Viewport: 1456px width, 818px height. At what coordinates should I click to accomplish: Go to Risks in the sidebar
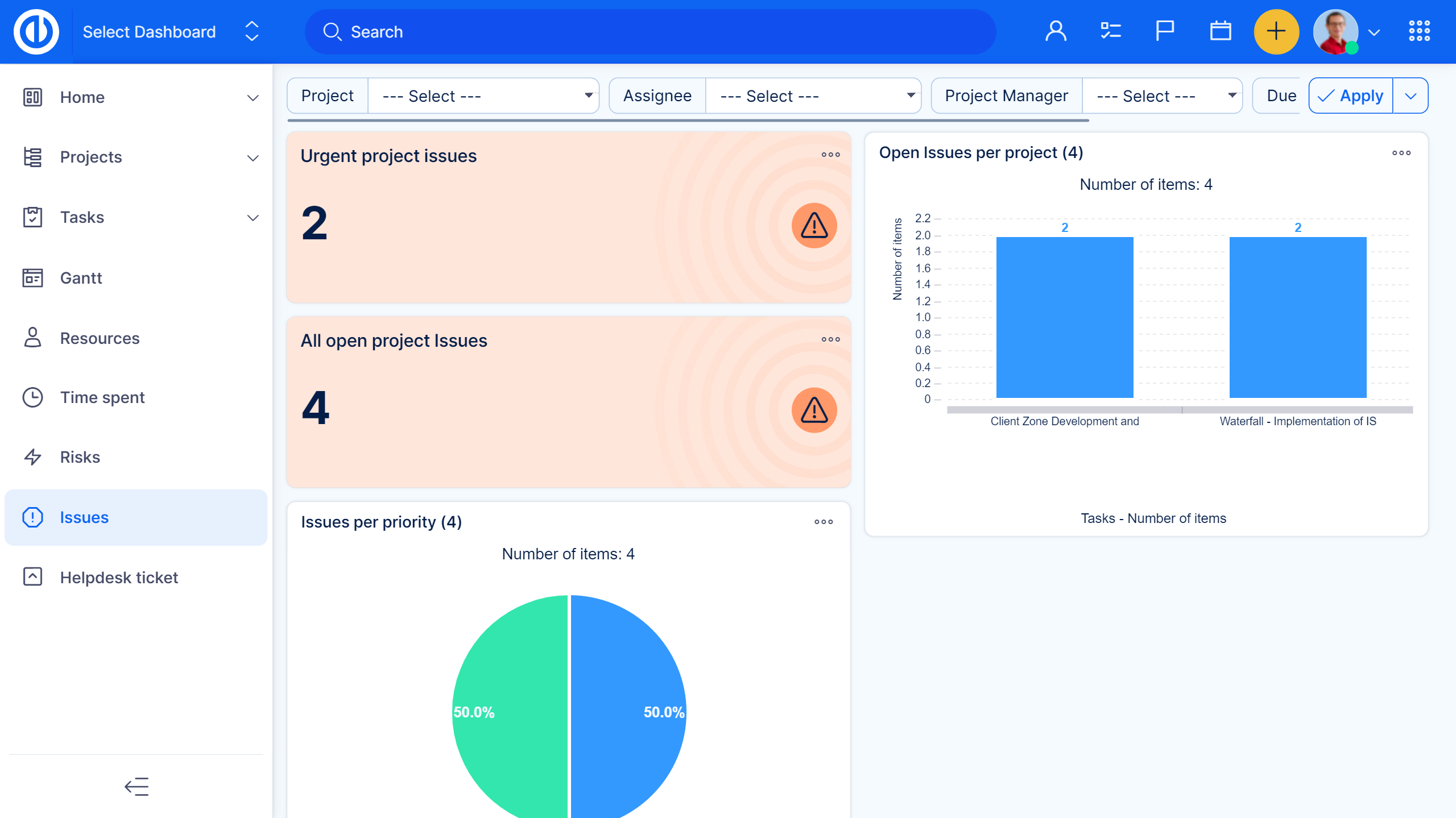(x=80, y=457)
